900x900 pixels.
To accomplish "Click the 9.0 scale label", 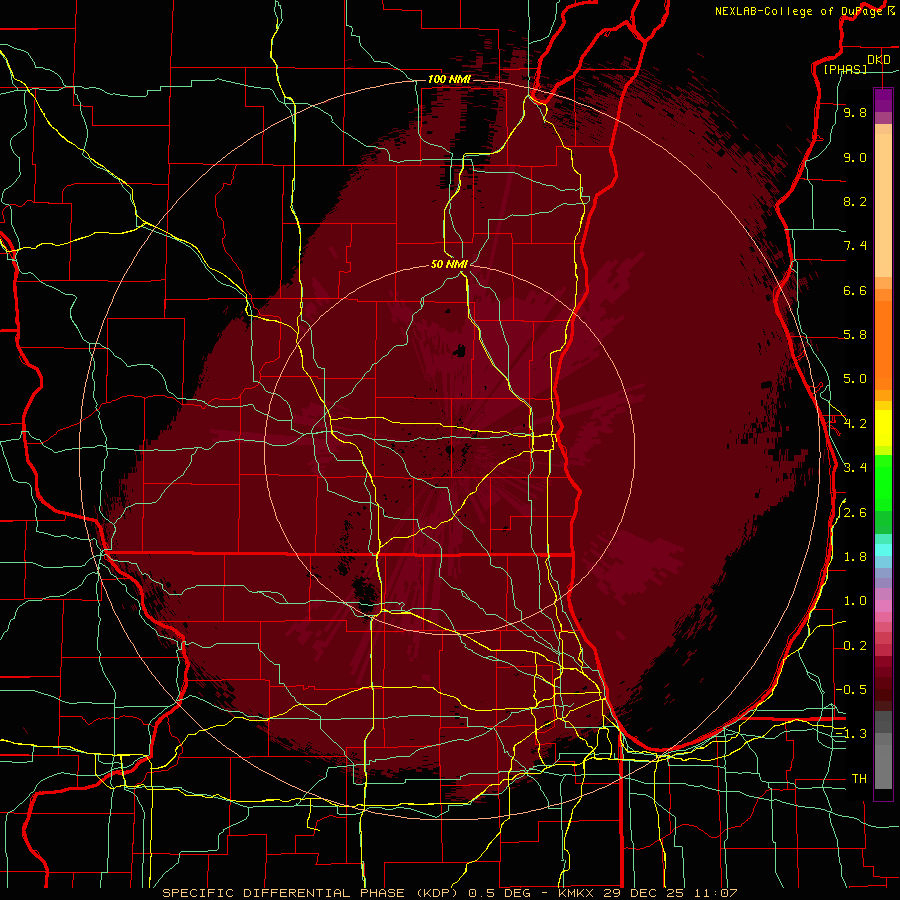I will coord(855,157).
